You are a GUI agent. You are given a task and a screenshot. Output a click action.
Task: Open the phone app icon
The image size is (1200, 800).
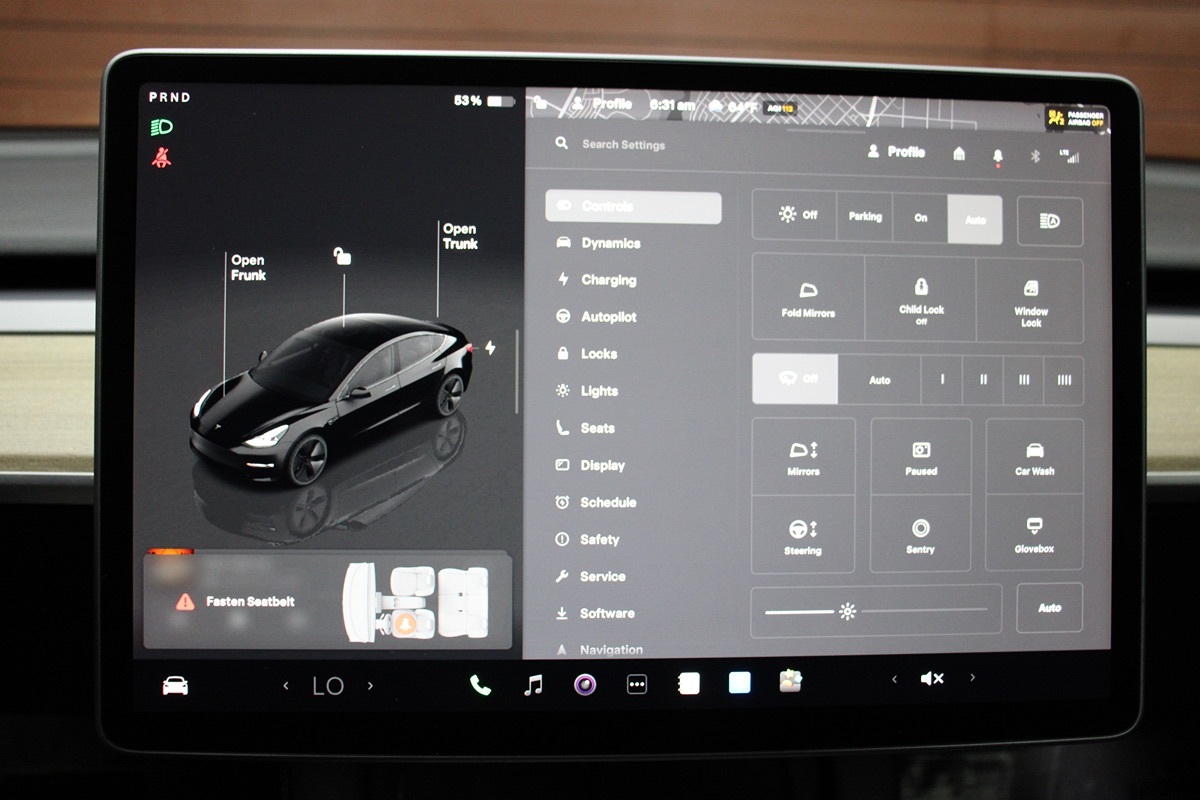[x=481, y=685]
